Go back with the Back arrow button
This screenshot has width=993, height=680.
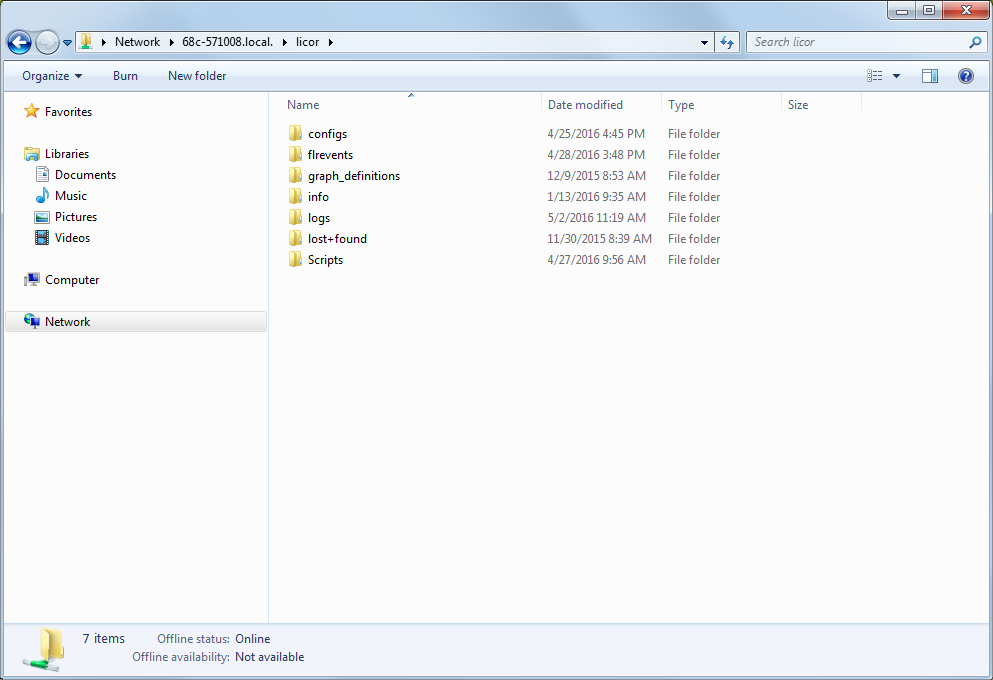click(x=19, y=42)
